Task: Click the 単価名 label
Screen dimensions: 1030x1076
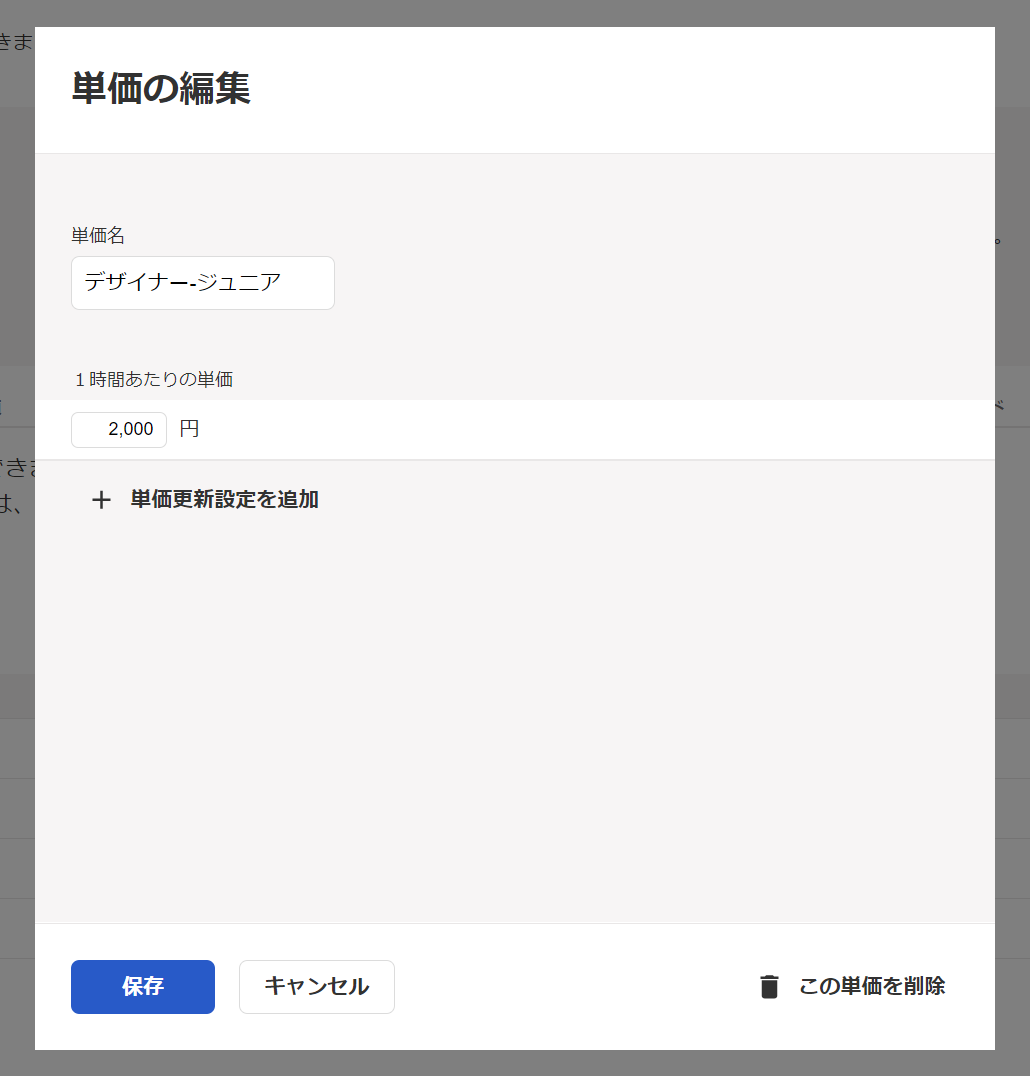Action: click(98, 235)
